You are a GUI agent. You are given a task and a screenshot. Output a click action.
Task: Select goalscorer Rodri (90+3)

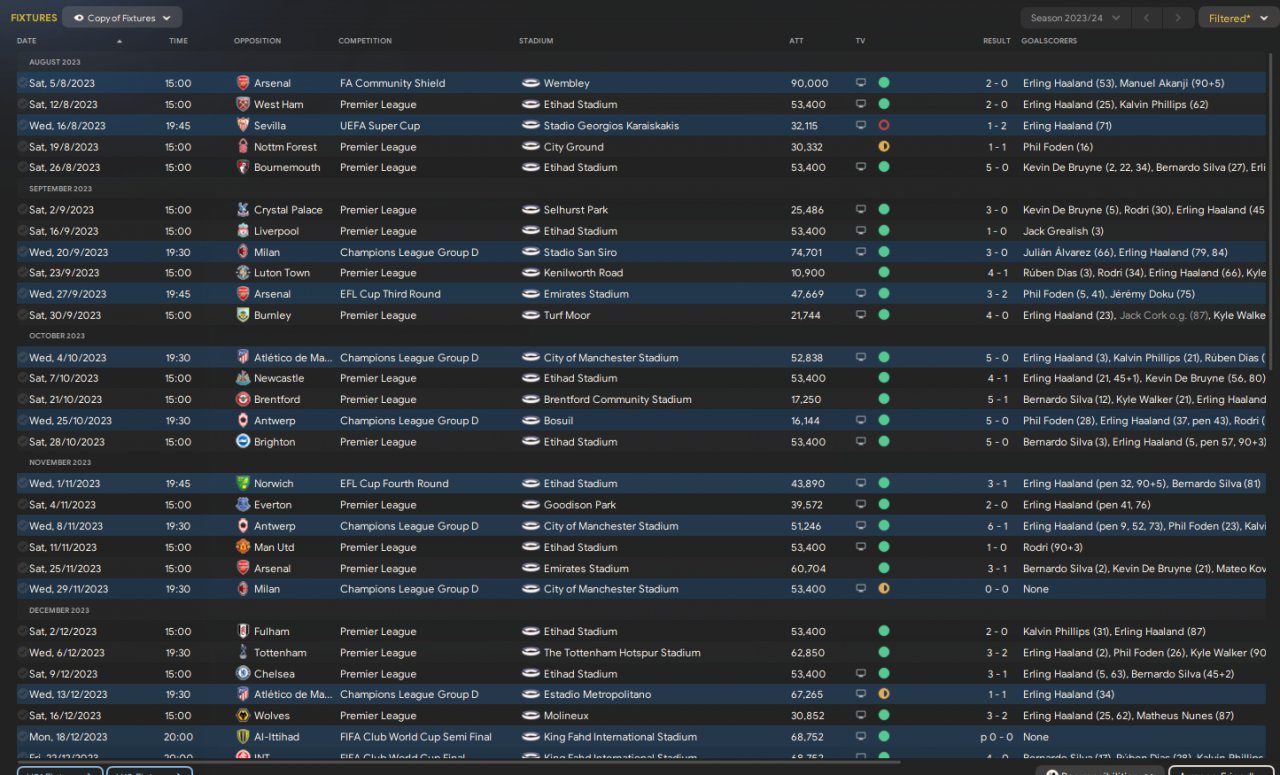[x=1053, y=547]
